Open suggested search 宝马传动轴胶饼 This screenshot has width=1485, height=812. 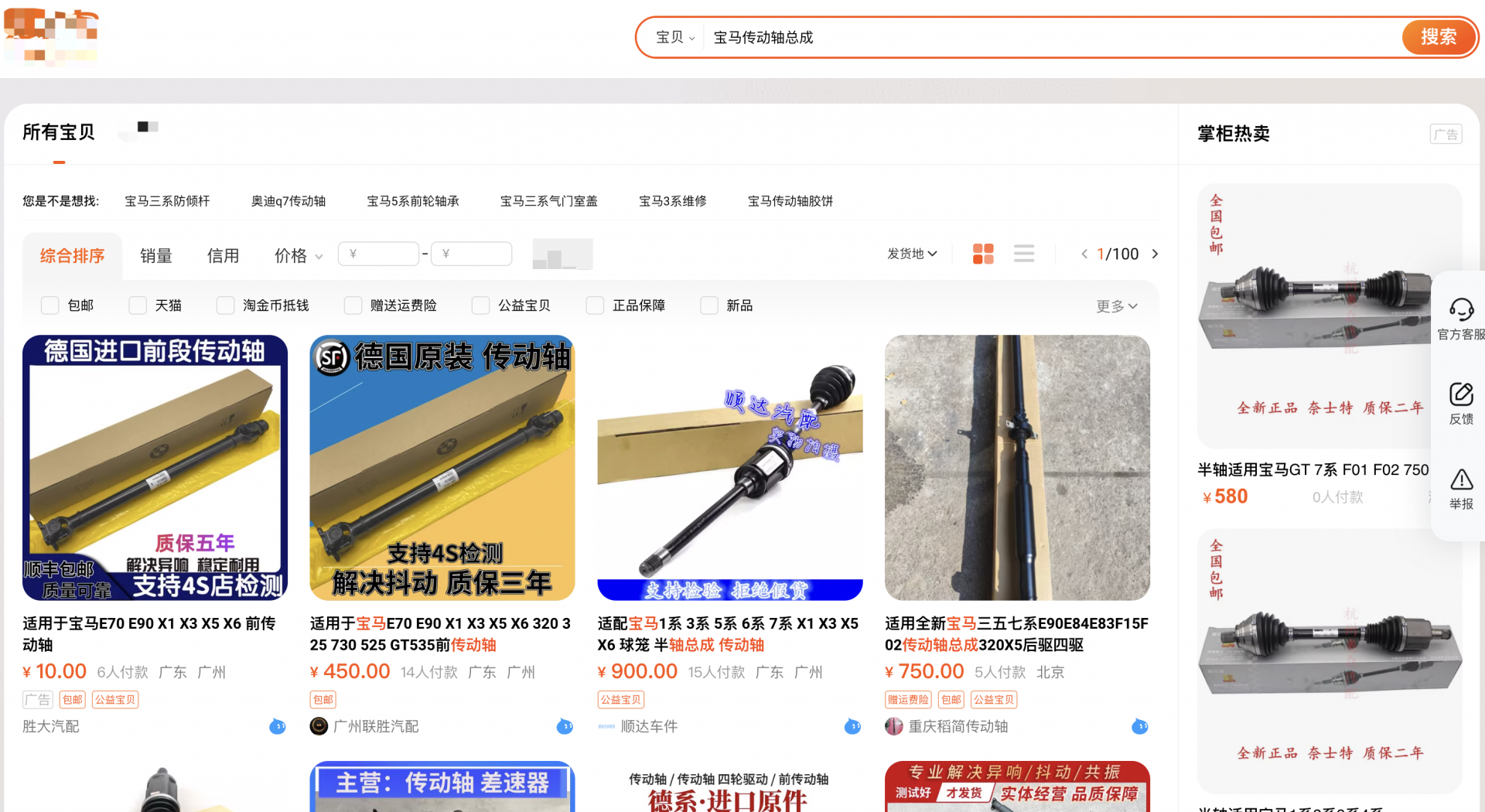790,201
